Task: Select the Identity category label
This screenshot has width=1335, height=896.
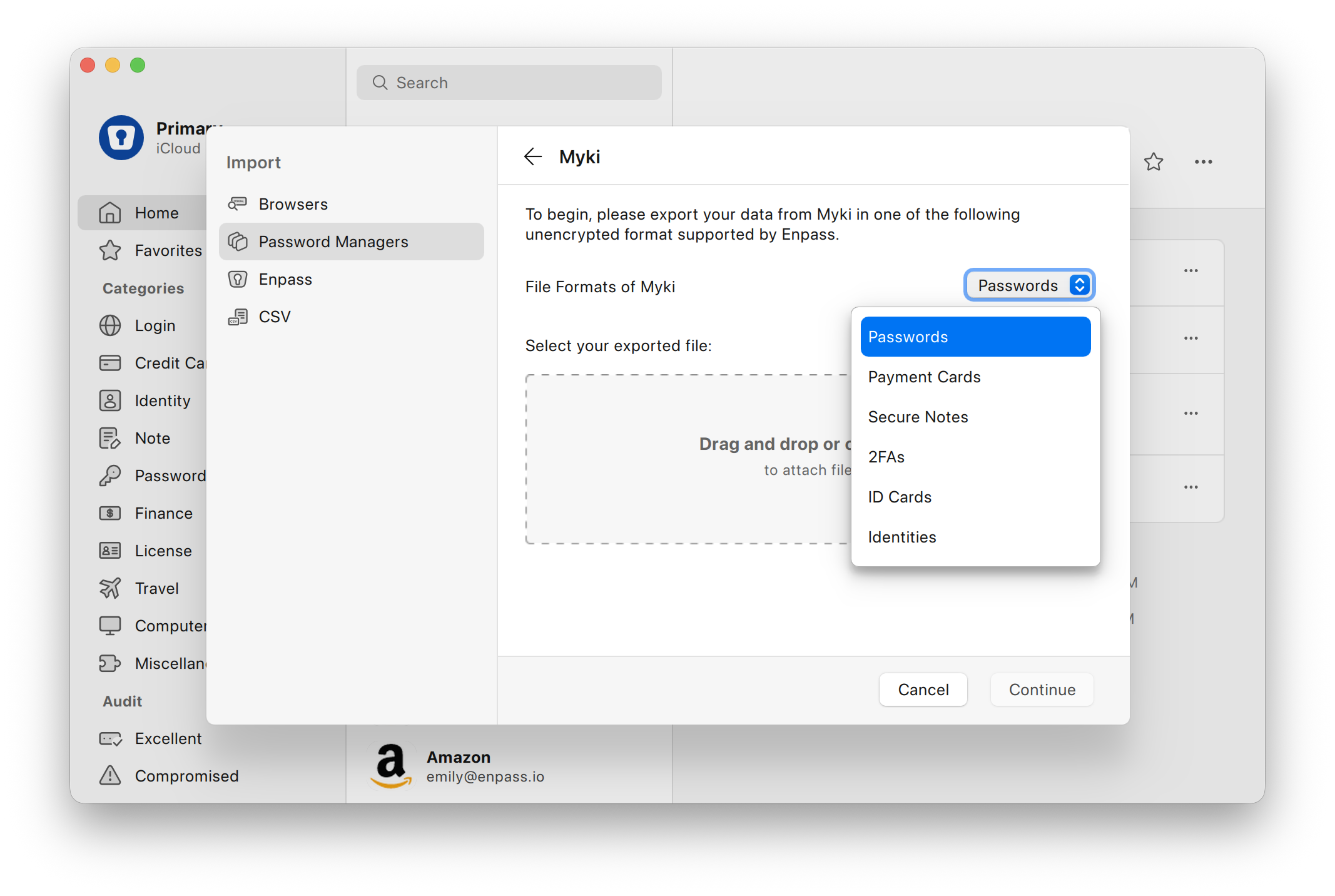Action: click(163, 400)
